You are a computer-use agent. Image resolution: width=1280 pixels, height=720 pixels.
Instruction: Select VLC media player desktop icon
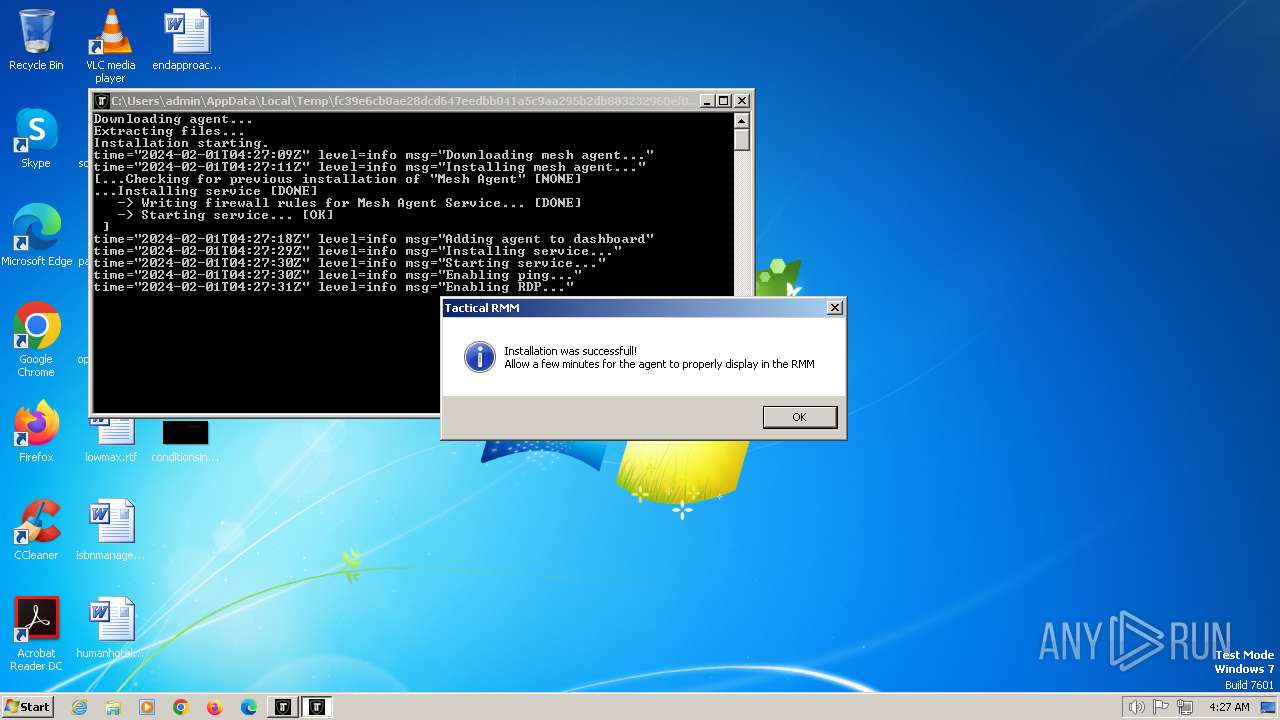(x=110, y=46)
